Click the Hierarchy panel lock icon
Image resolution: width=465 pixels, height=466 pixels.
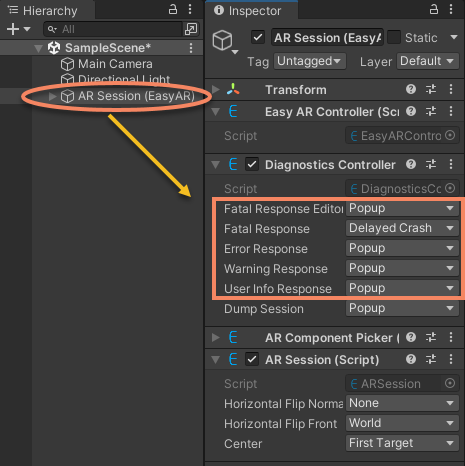point(173,9)
